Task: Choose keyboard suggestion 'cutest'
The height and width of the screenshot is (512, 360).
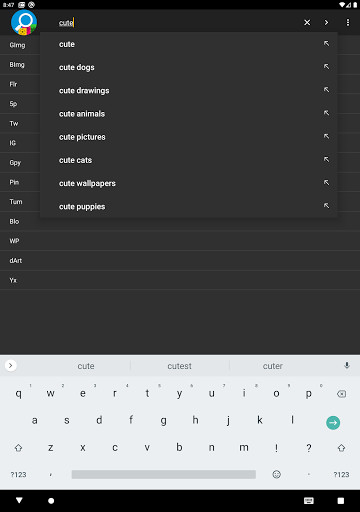Action: [x=179, y=366]
